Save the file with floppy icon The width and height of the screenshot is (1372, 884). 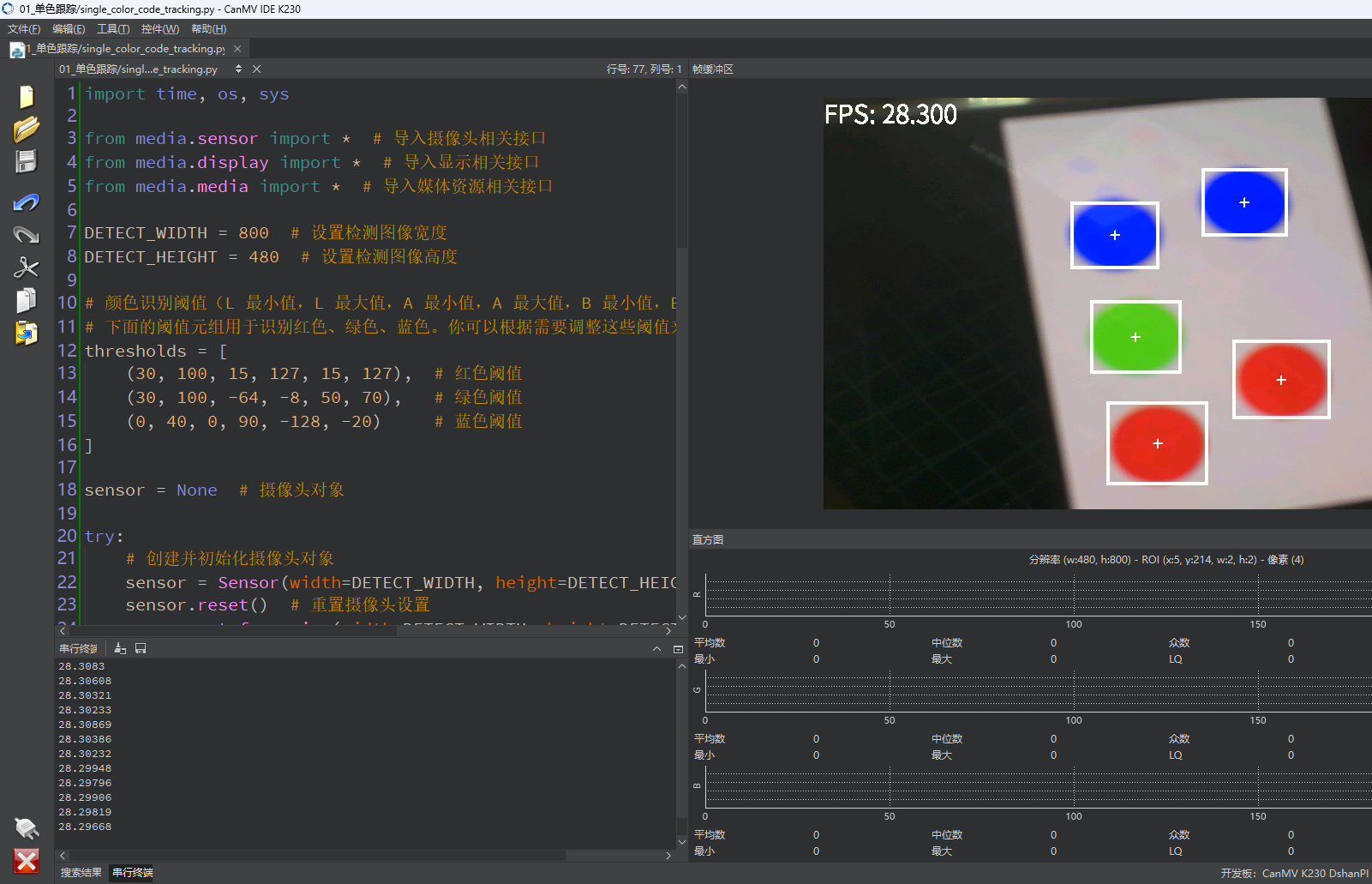[x=27, y=162]
